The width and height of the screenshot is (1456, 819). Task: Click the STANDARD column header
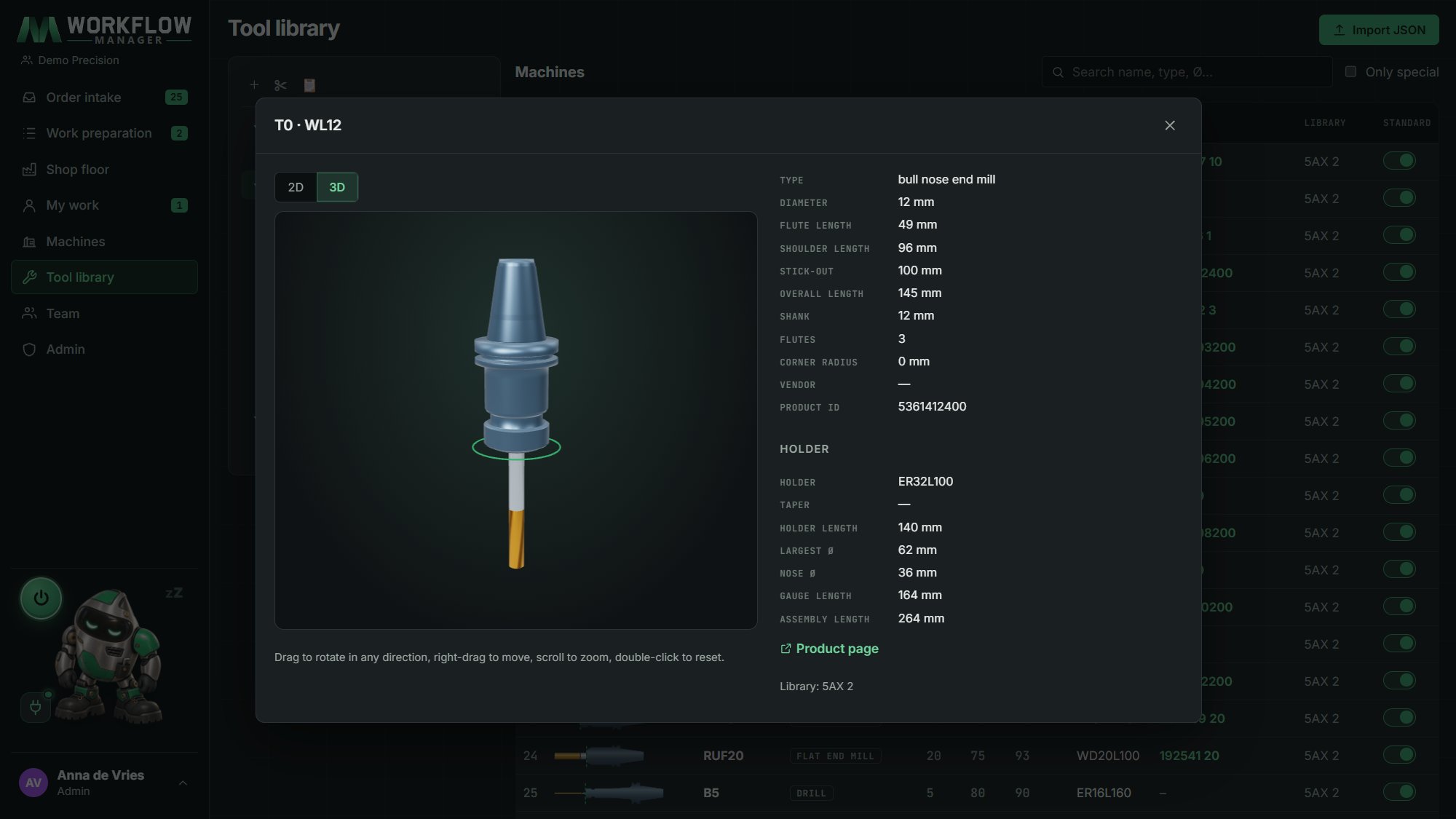pyautogui.click(x=1406, y=123)
